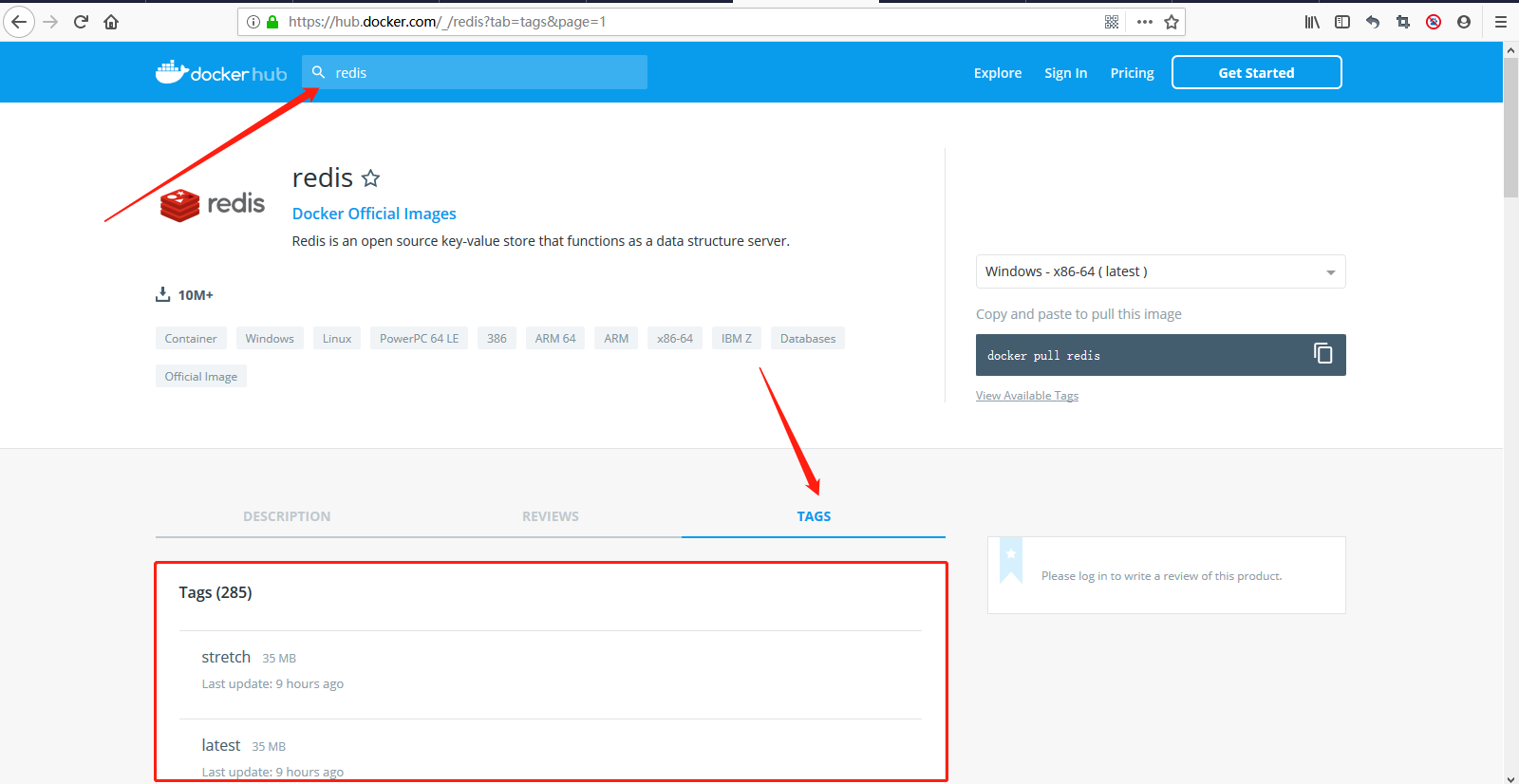Click the scrollbar down arrow
This screenshot has width=1519, height=784.
pos(1511,777)
